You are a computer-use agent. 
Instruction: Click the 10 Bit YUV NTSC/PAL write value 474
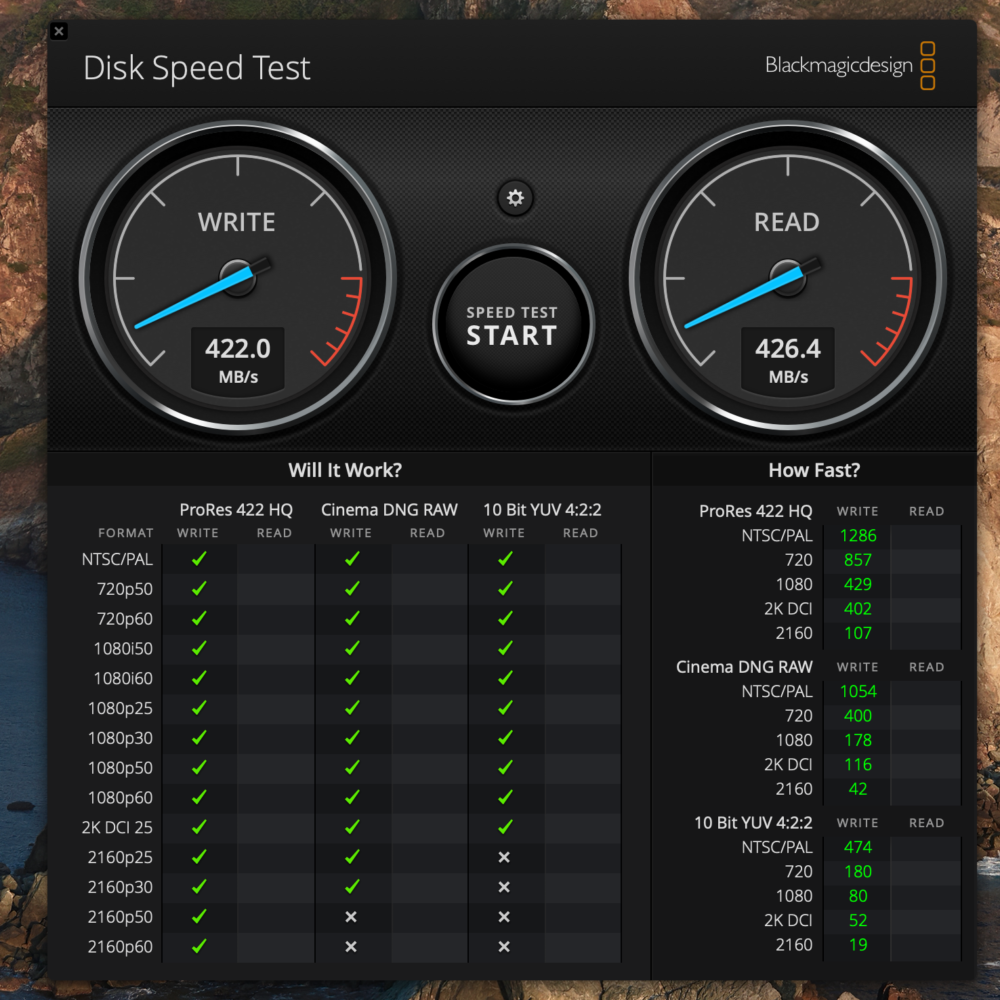point(858,847)
